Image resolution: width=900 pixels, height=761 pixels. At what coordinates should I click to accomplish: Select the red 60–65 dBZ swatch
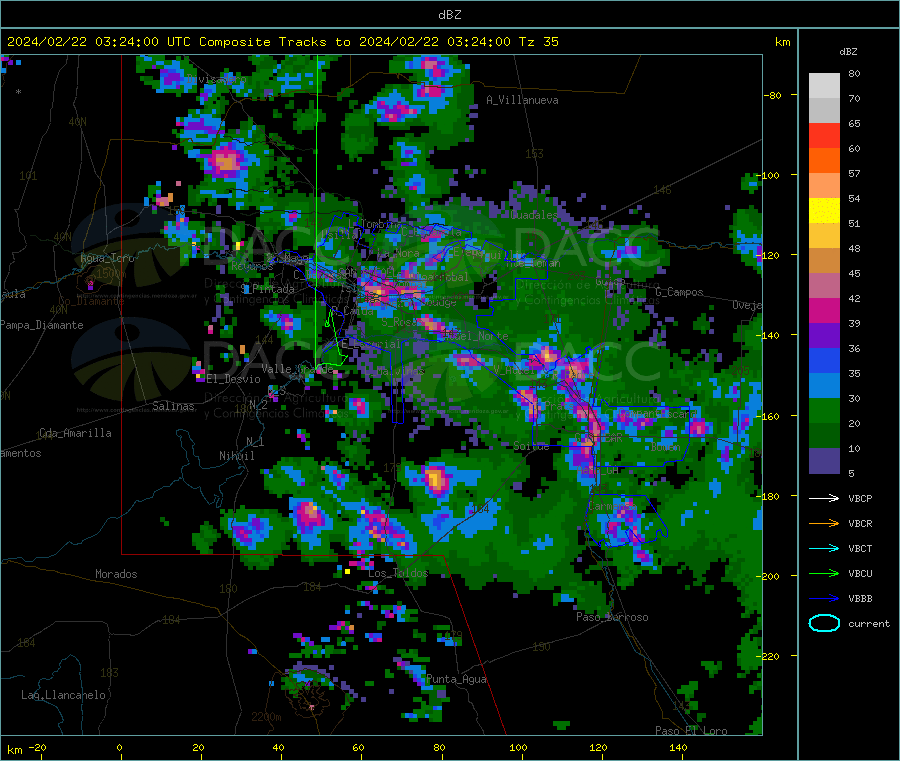[x=824, y=136]
